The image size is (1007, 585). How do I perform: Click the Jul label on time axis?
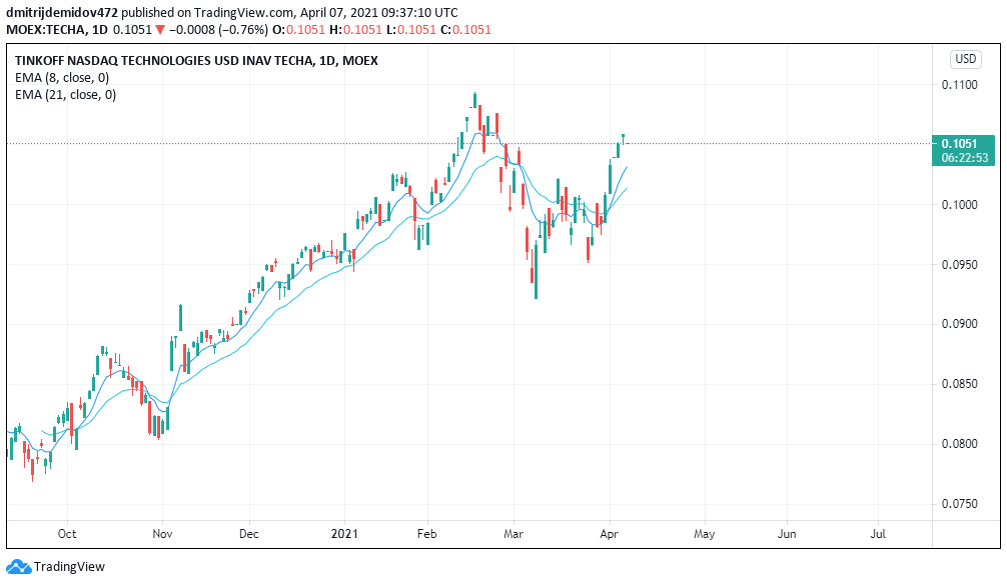878,534
